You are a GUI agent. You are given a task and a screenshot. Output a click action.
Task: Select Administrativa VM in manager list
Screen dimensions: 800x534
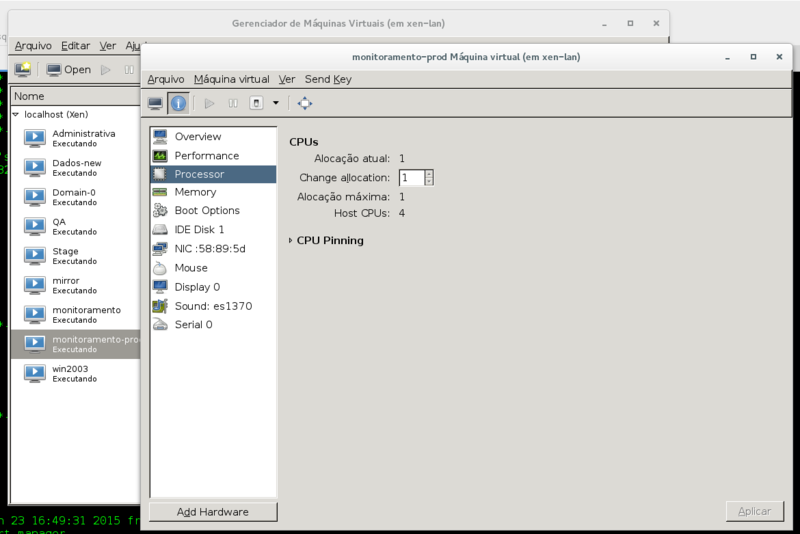[x=76, y=138]
